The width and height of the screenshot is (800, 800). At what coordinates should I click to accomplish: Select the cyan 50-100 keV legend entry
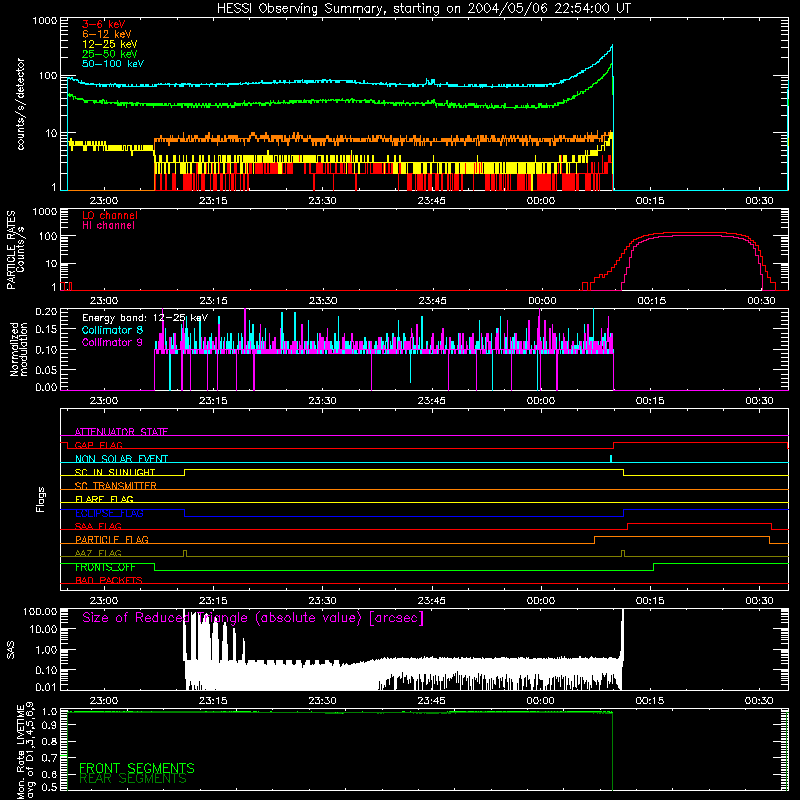[113, 64]
